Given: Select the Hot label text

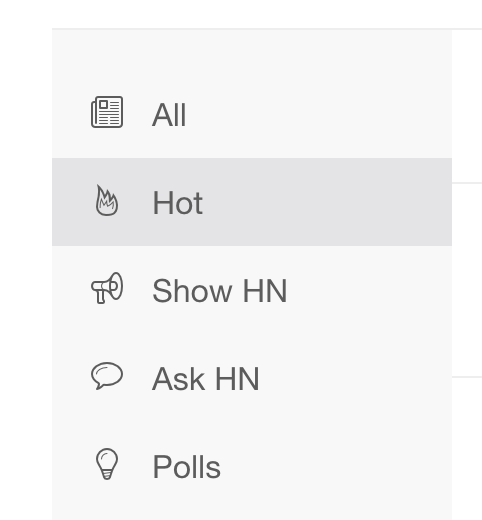Looking at the screenshot, I should click(177, 203).
